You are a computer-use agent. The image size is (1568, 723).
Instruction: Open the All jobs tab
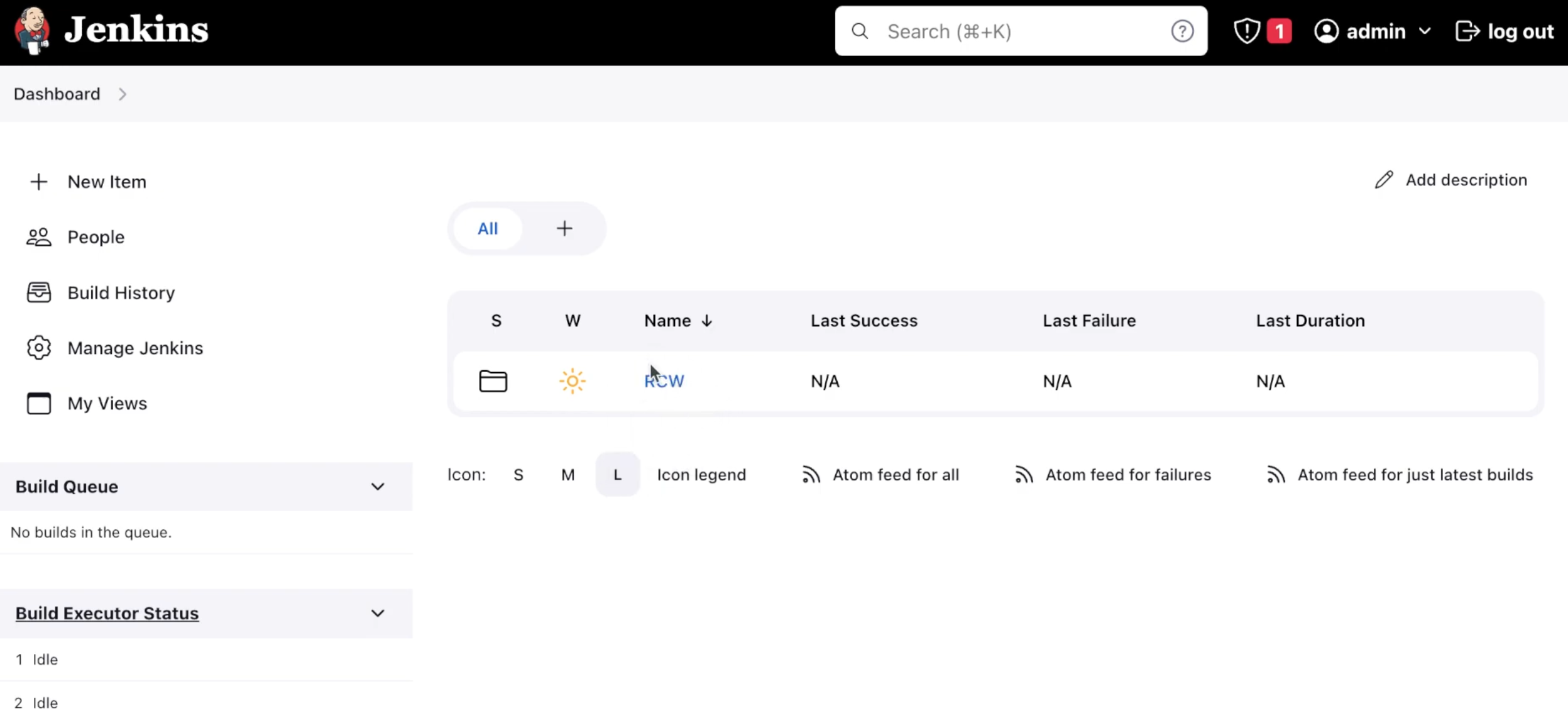click(488, 228)
